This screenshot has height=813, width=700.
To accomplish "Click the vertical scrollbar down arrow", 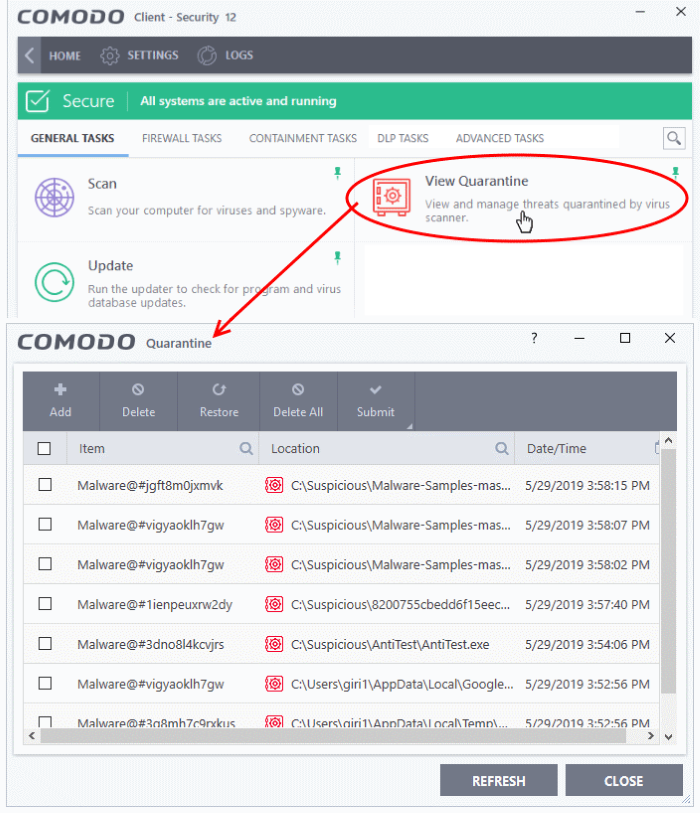I will tap(668, 736).
